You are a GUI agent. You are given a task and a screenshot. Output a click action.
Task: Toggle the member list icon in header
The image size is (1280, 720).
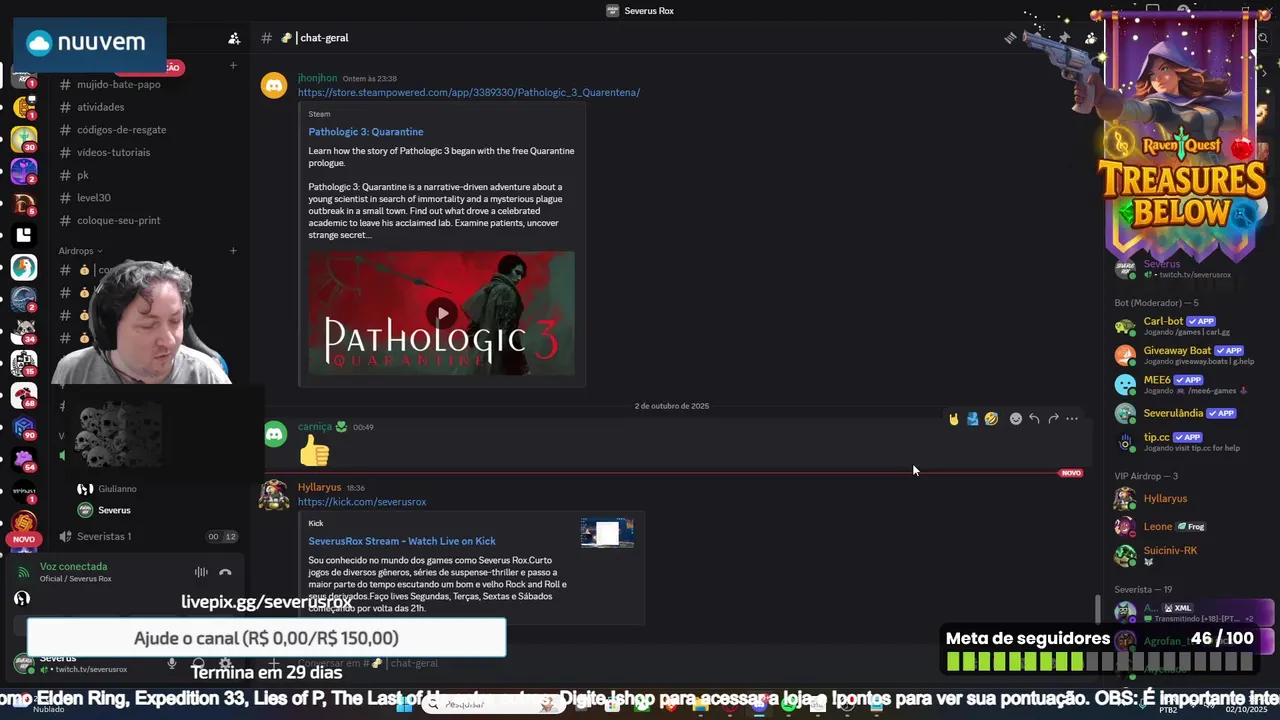(x=1091, y=38)
